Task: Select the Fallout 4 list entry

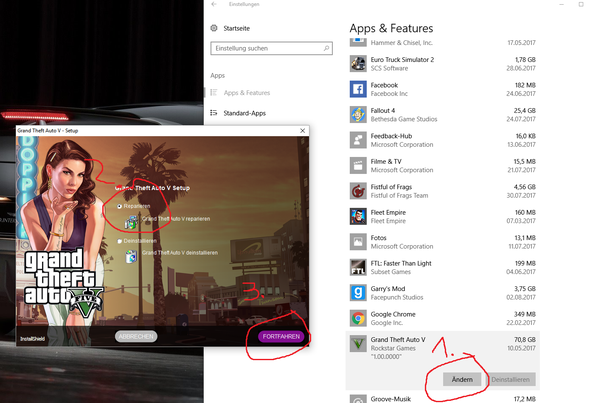Action: [x=442, y=114]
